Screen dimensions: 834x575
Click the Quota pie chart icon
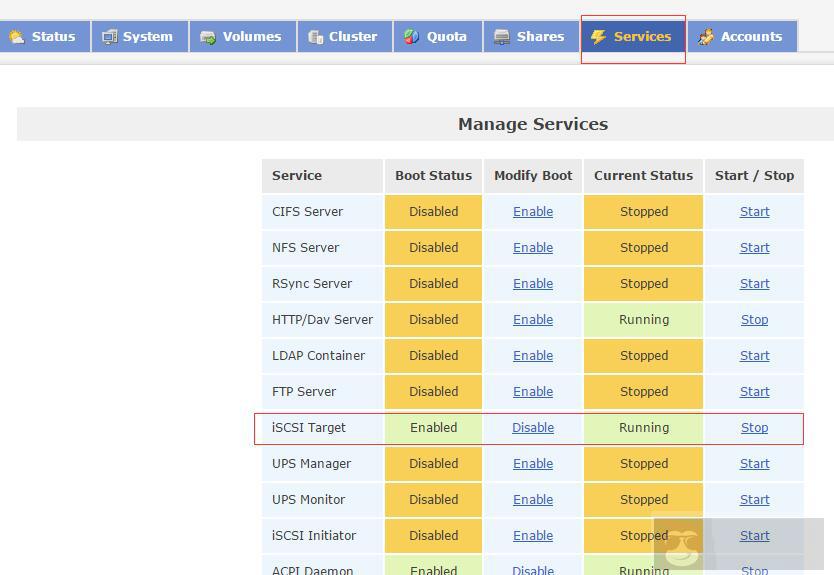tap(412, 37)
